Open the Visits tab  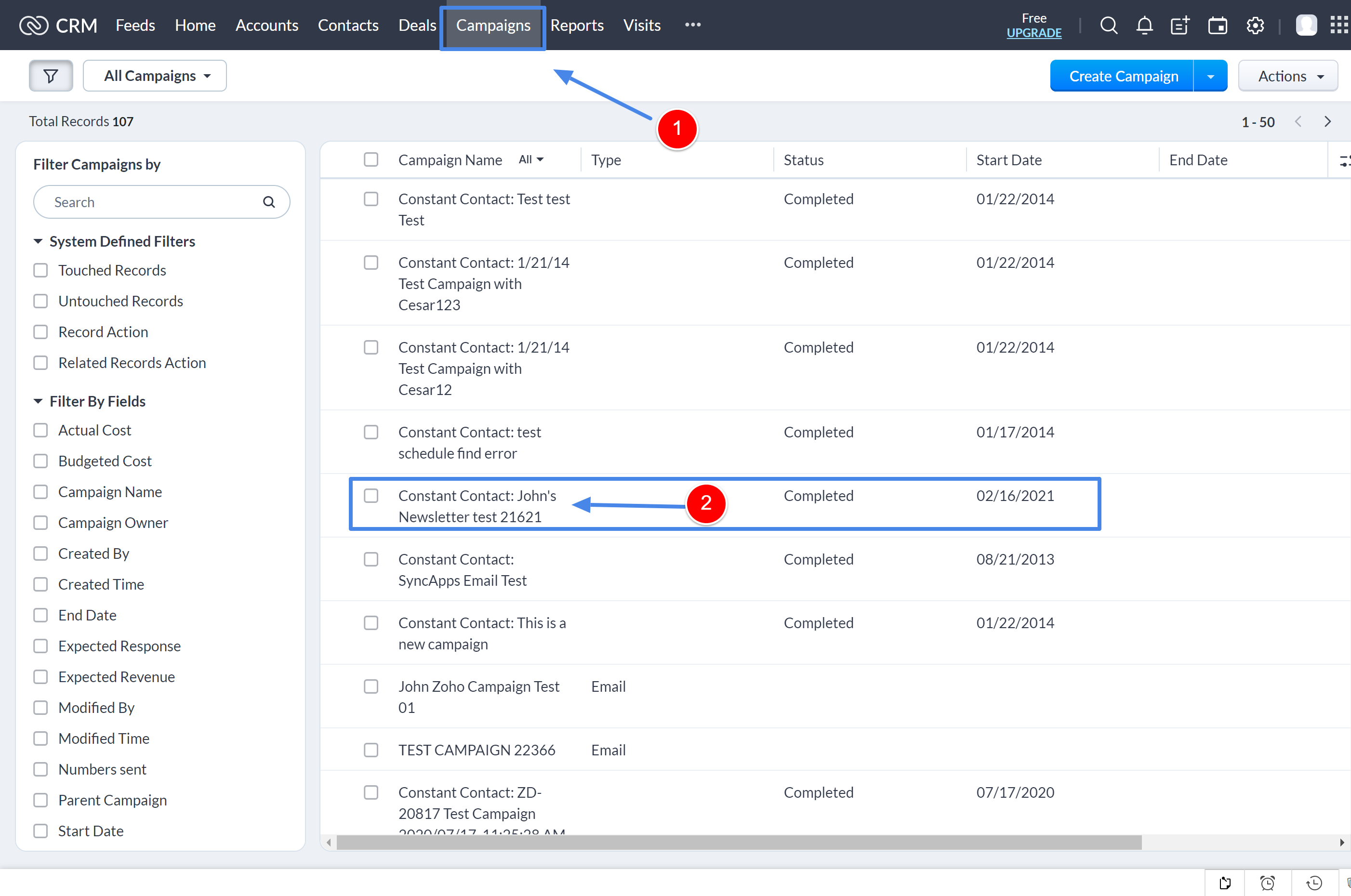tap(642, 25)
